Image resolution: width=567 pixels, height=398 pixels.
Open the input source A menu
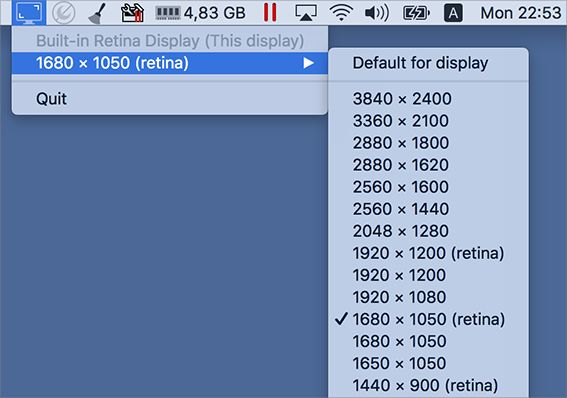click(x=453, y=13)
